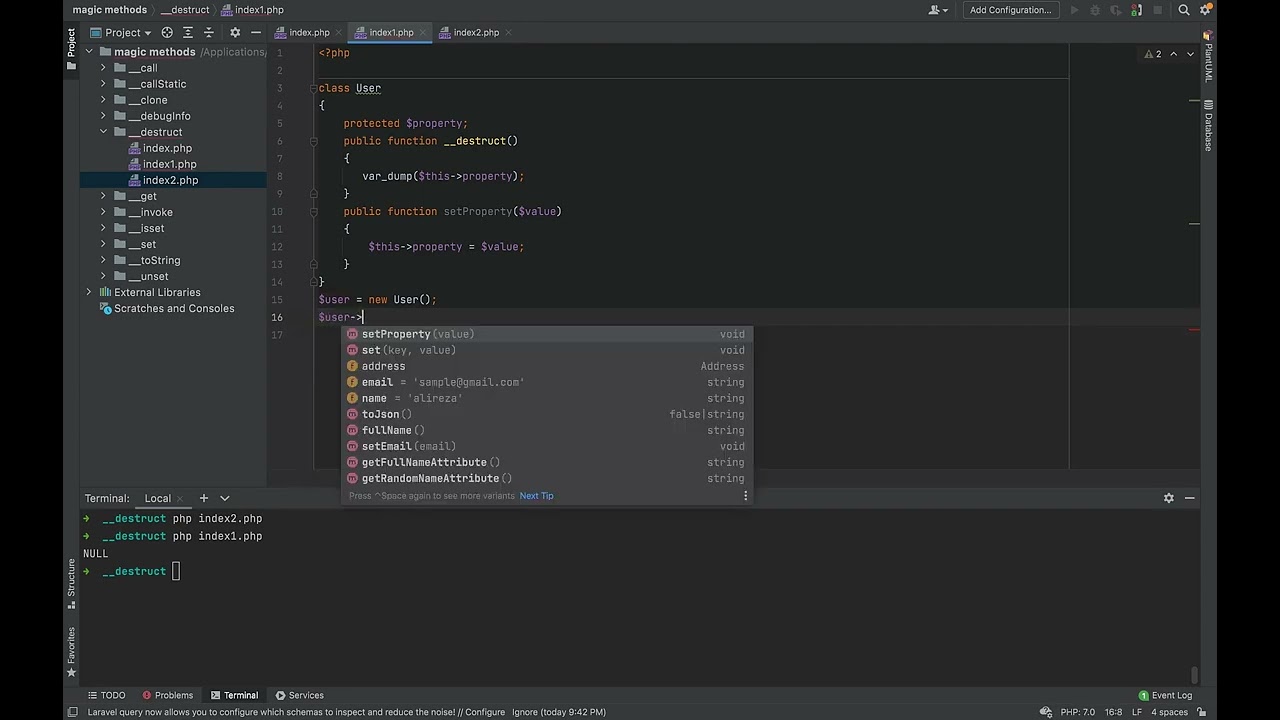Click PHP: 7.0 language level
1280x720 pixels.
[x=1078, y=712]
